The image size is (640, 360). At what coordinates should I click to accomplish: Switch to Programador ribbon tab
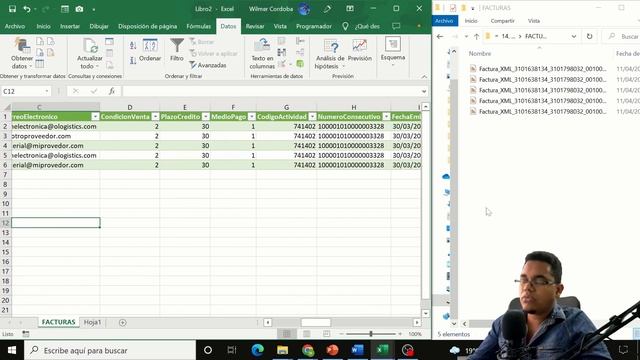coord(313,26)
